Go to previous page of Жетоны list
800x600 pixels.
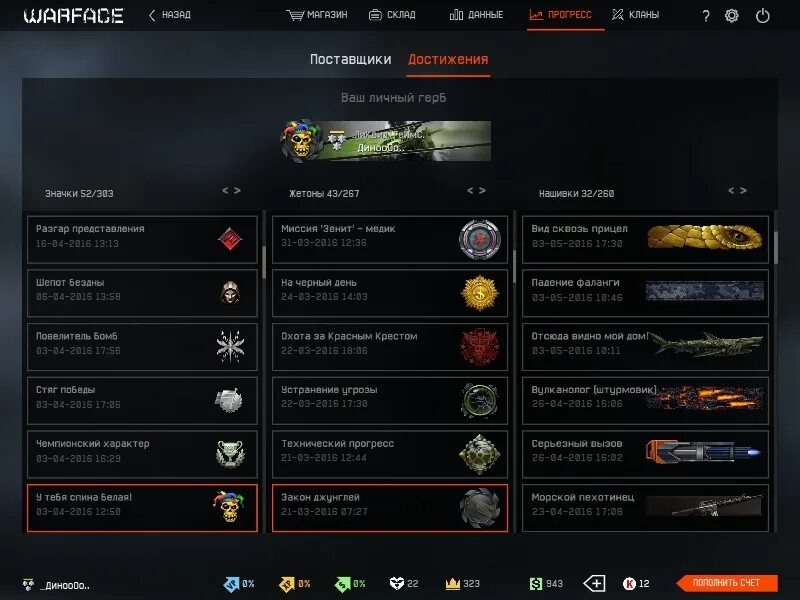coord(470,190)
